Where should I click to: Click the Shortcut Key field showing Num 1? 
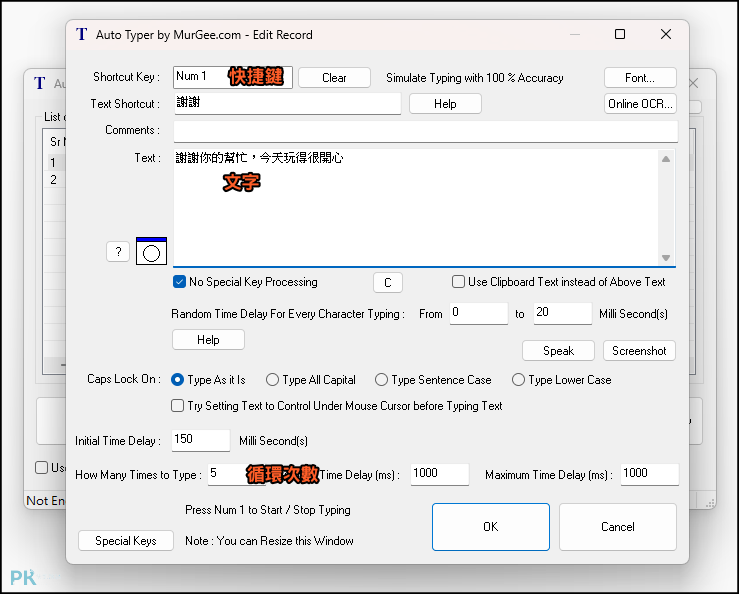pos(233,77)
